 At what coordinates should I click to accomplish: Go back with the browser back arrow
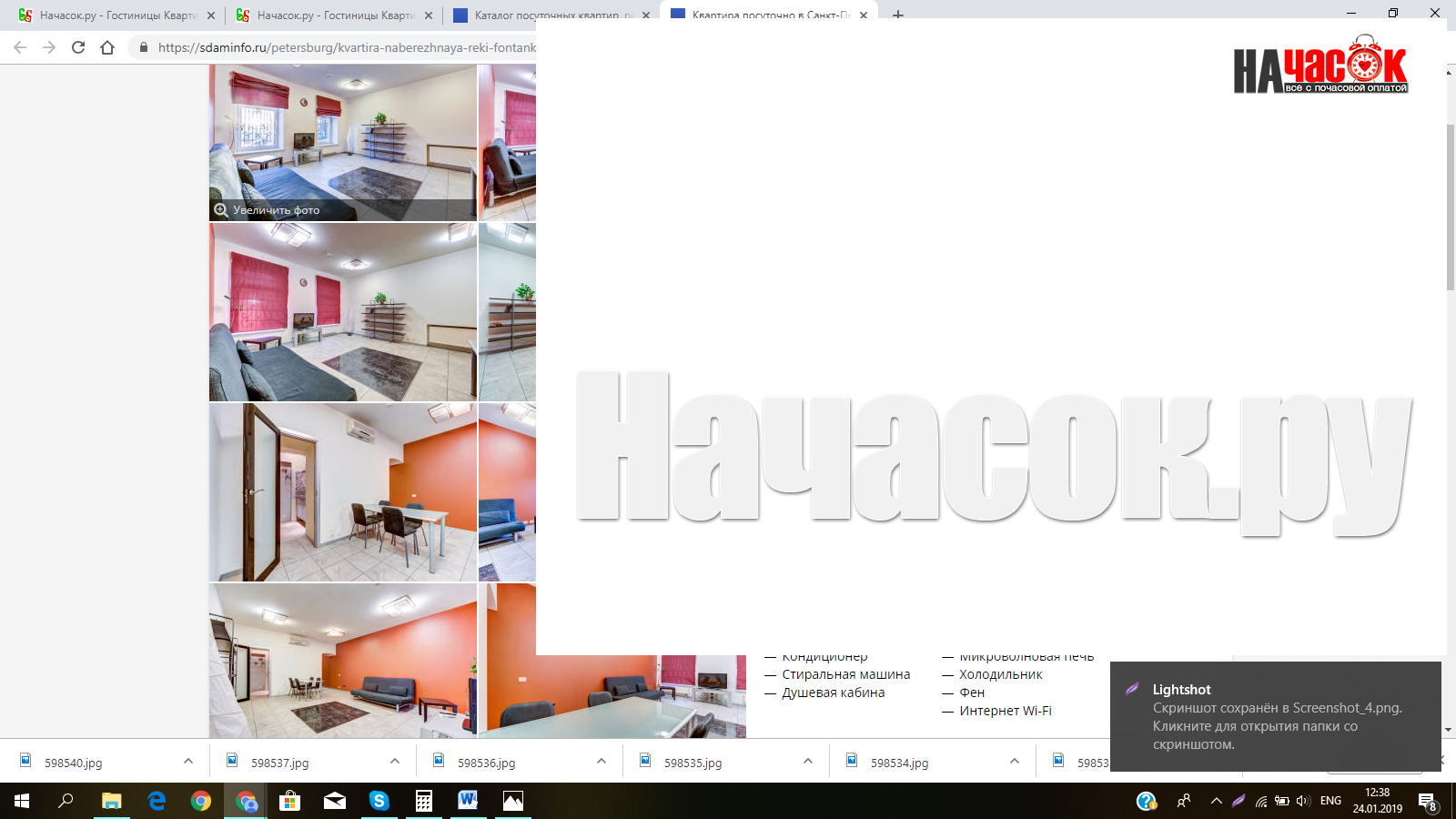coord(20,47)
